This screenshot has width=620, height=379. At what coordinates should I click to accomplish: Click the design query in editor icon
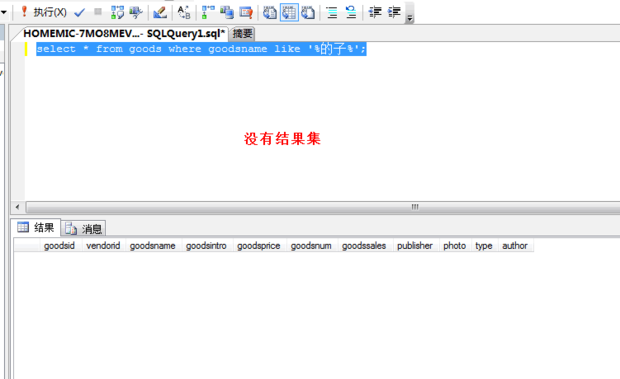point(160,12)
